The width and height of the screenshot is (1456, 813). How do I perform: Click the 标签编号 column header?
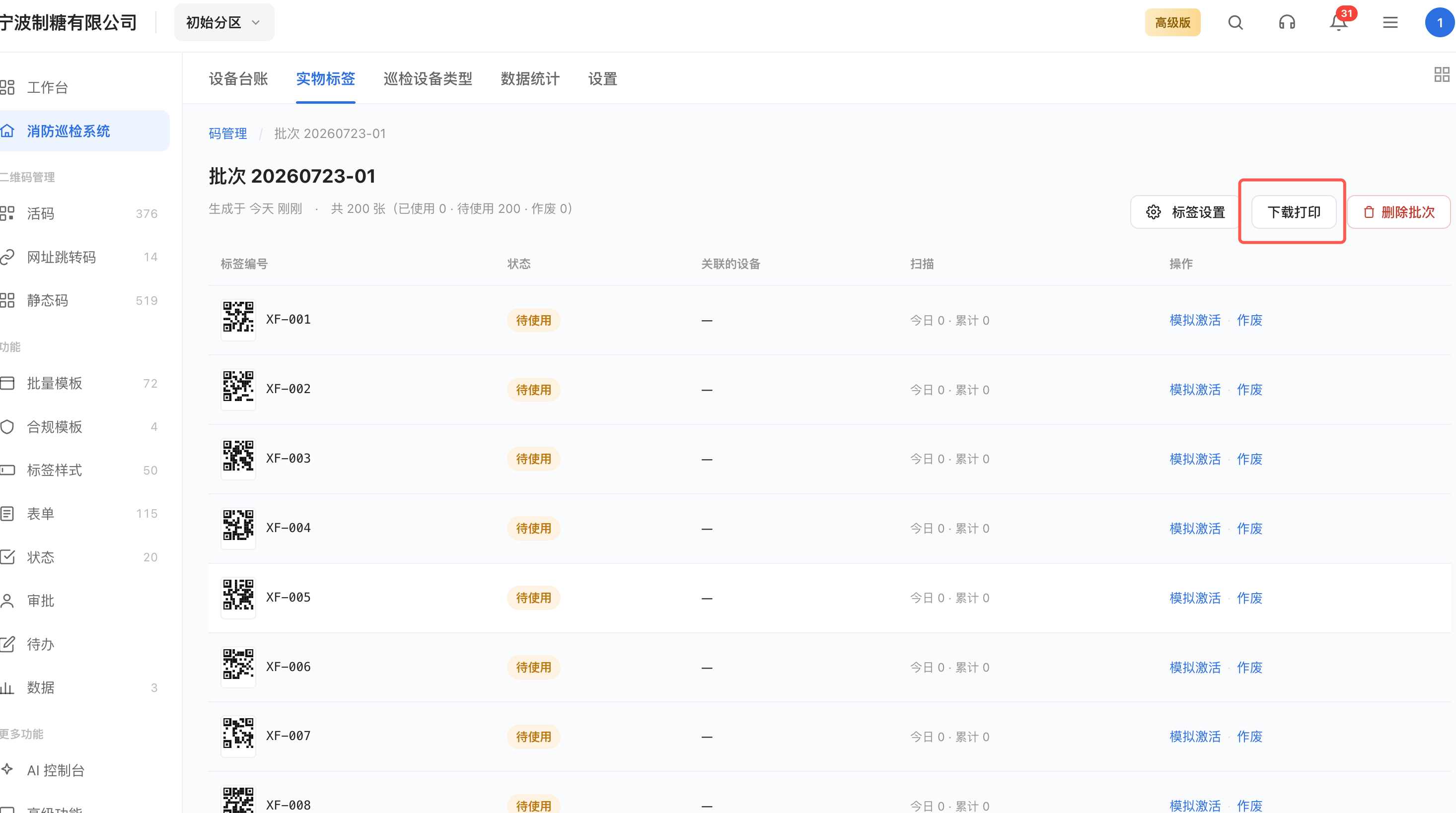(244, 264)
